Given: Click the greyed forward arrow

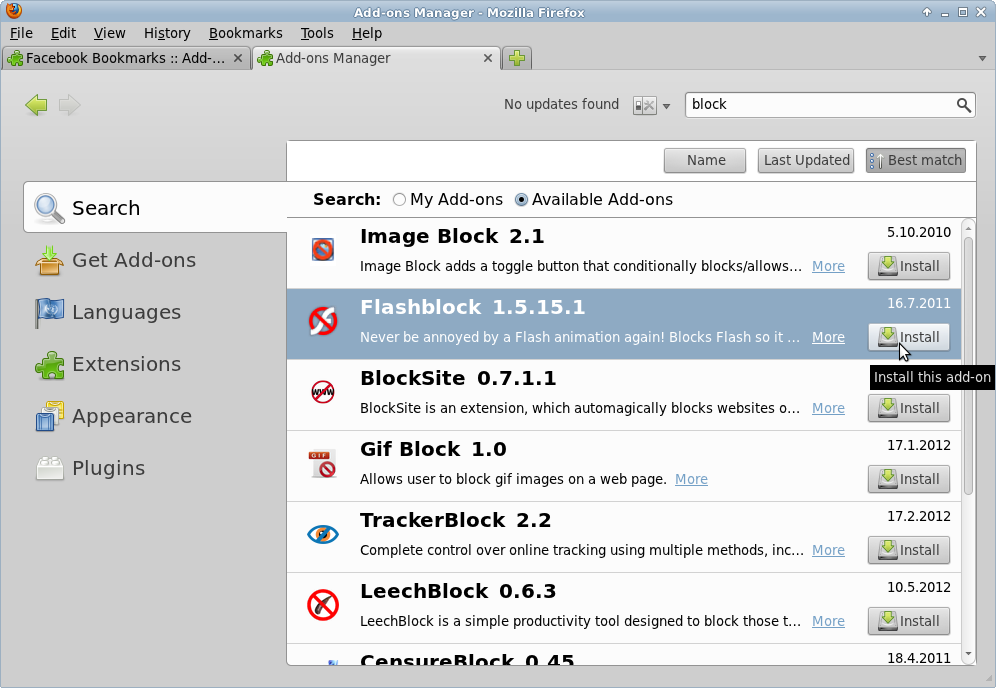Looking at the screenshot, I should click(x=69, y=105).
